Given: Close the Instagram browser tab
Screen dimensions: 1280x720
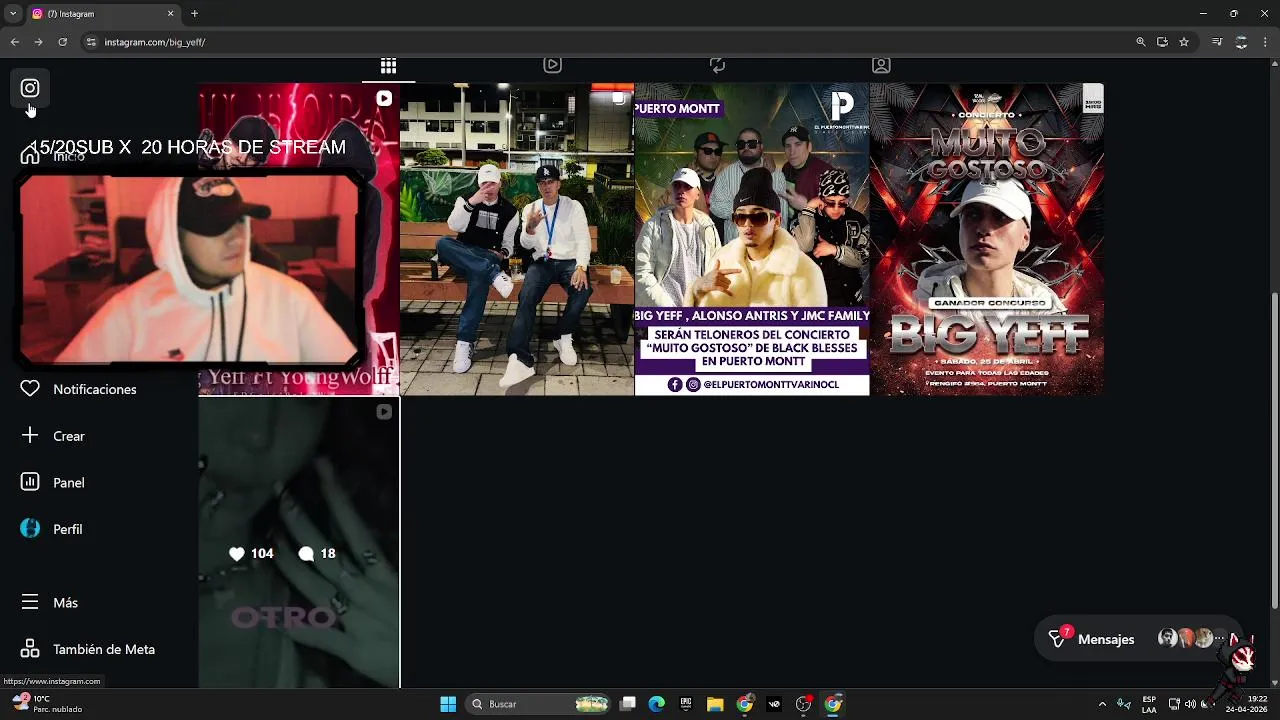Looking at the screenshot, I should [x=170, y=14].
